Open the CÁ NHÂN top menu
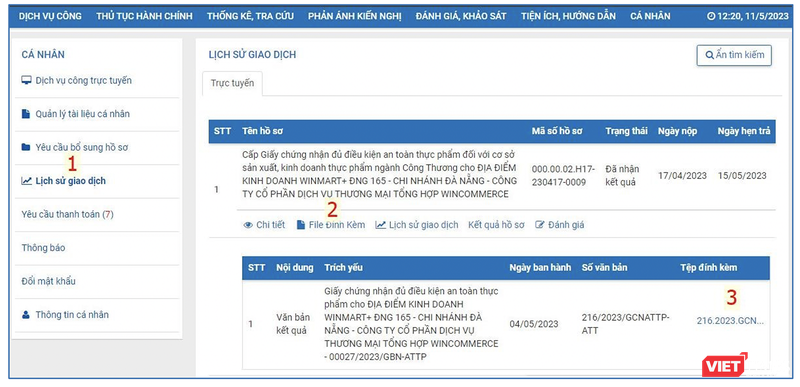This screenshot has width=800, height=387. pyautogui.click(x=650, y=16)
